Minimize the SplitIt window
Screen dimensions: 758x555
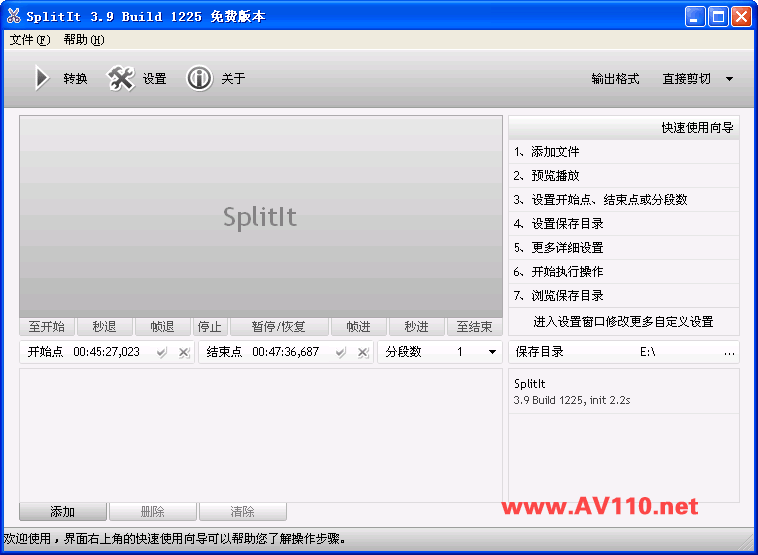point(695,17)
